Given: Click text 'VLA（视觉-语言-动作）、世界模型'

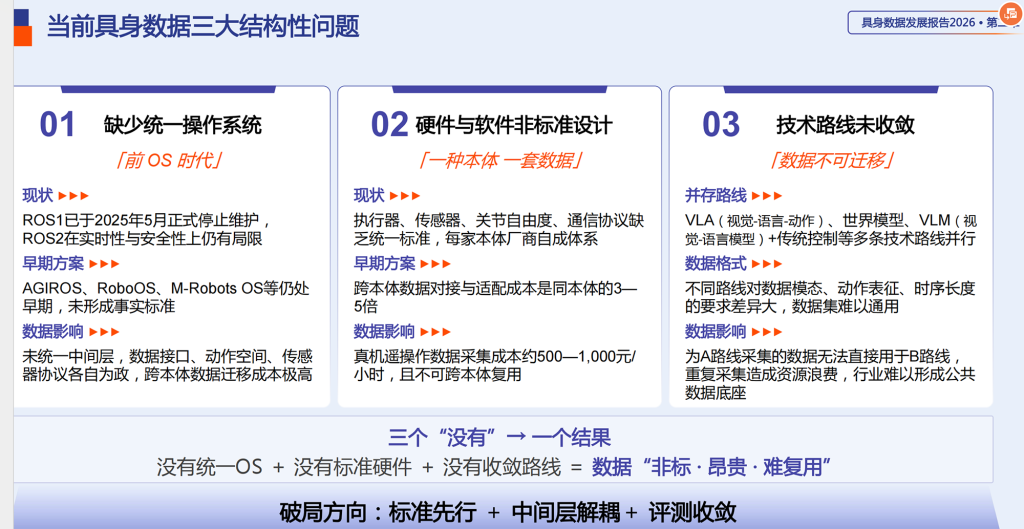Looking at the screenshot, I should click(x=793, y=220).
